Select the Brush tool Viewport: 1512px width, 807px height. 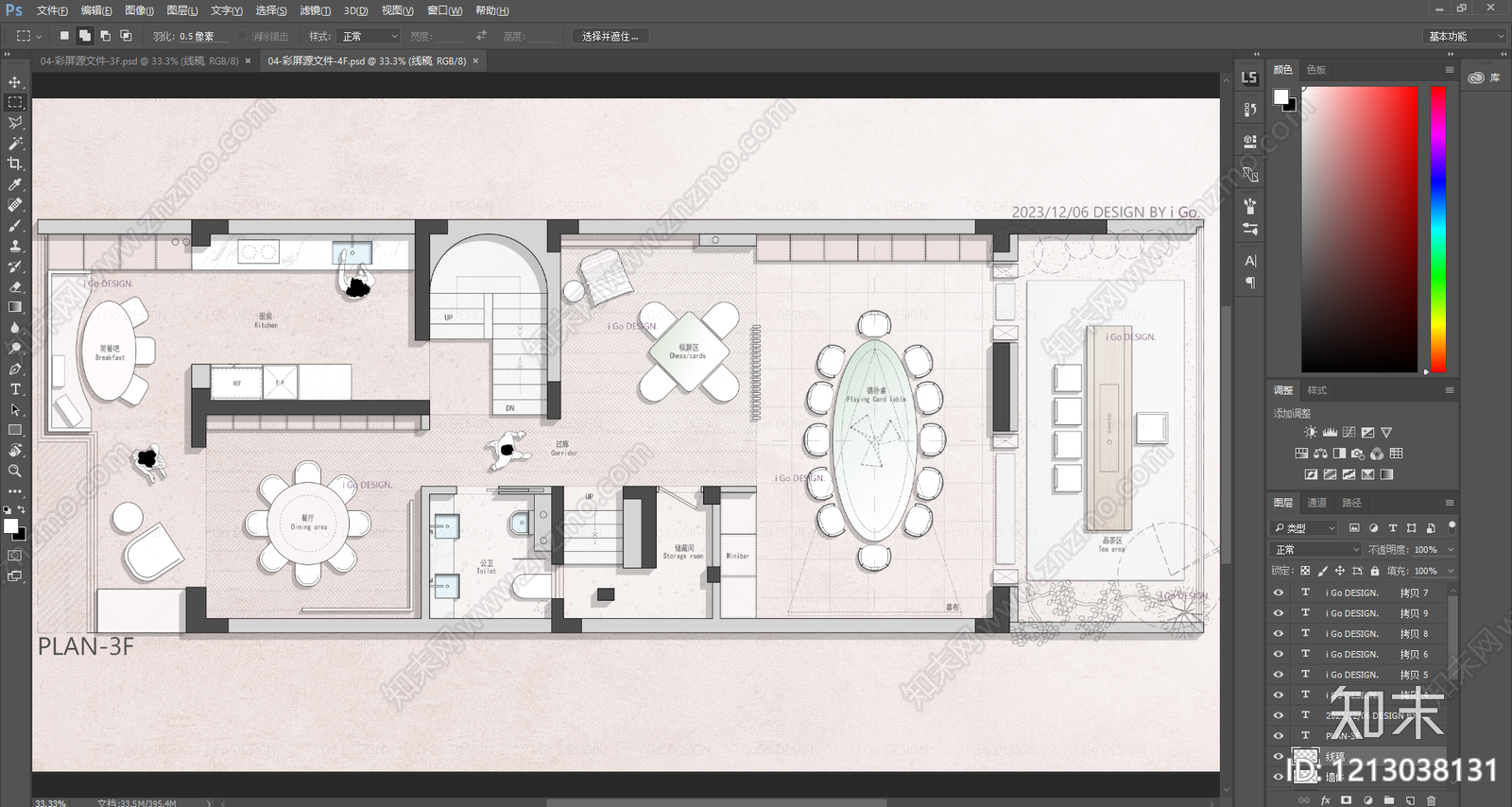pos(15,225)
